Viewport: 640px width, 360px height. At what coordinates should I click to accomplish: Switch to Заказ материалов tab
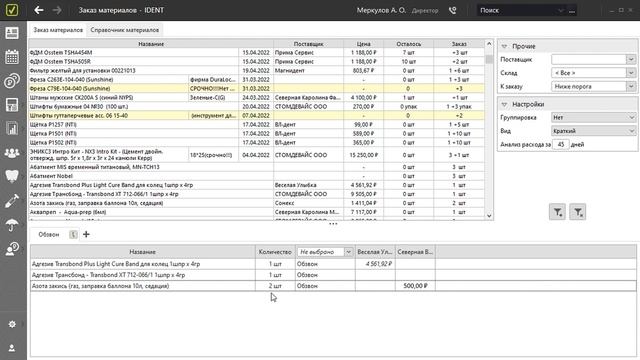(x=58, y=30)
